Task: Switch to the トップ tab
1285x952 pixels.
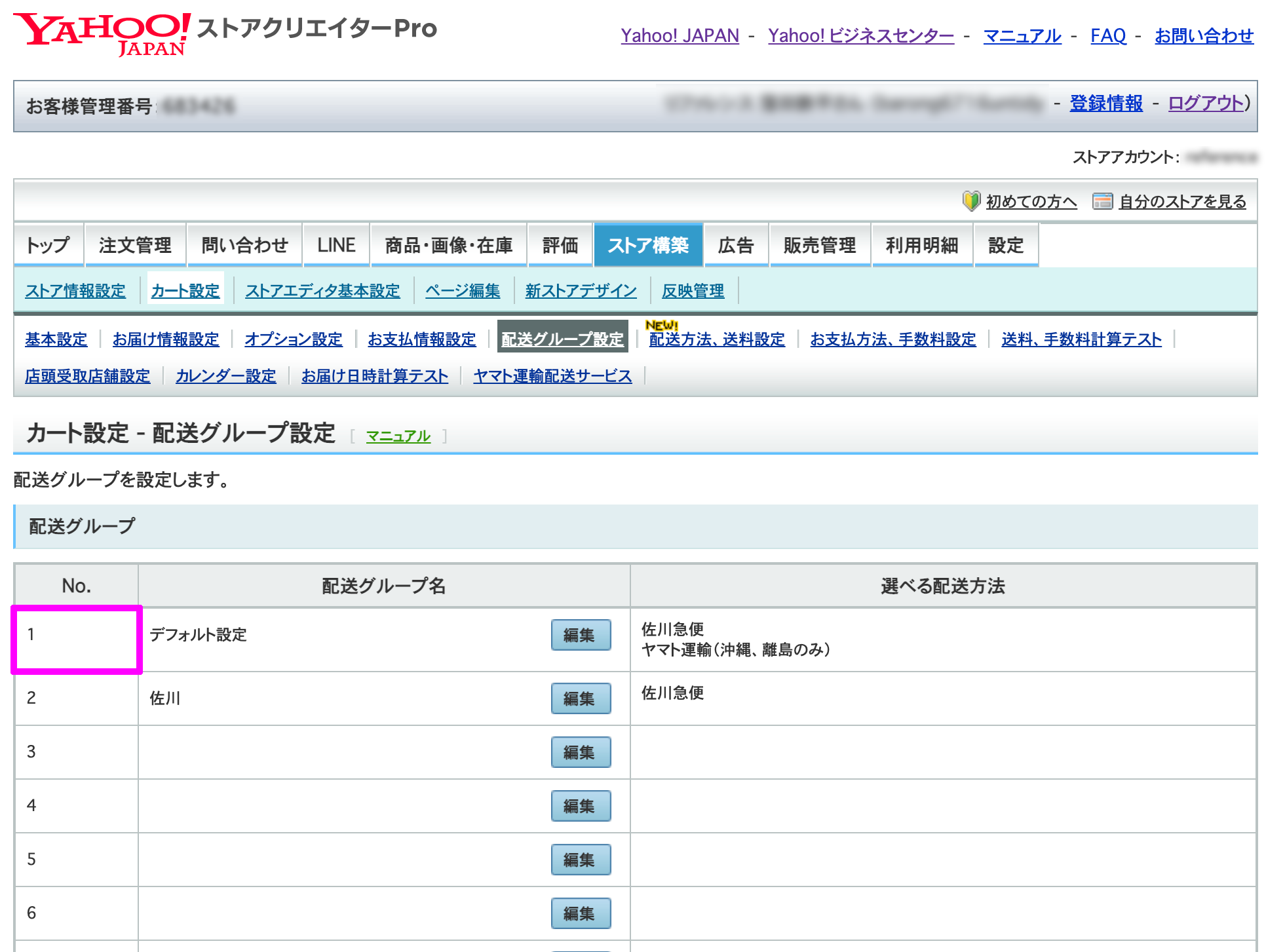Action: click(48, 245)
